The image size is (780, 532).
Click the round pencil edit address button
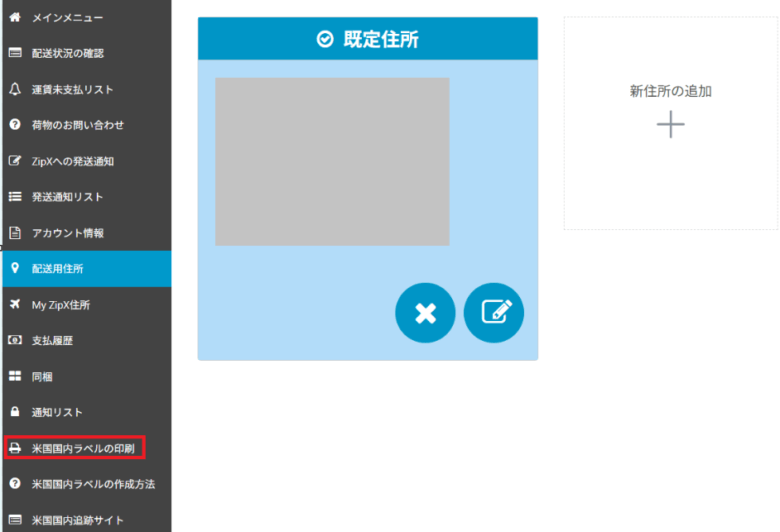click(494, 313)
